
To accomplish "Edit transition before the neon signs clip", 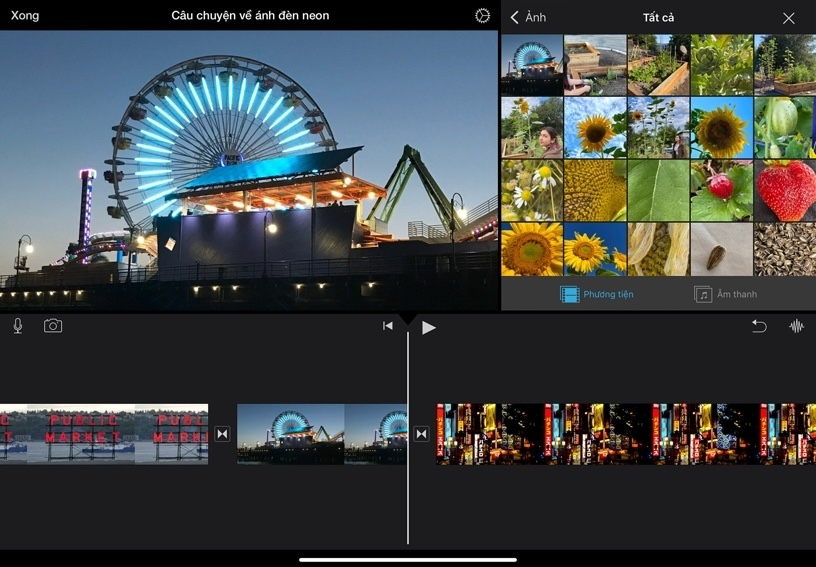I will click(421, 434).
